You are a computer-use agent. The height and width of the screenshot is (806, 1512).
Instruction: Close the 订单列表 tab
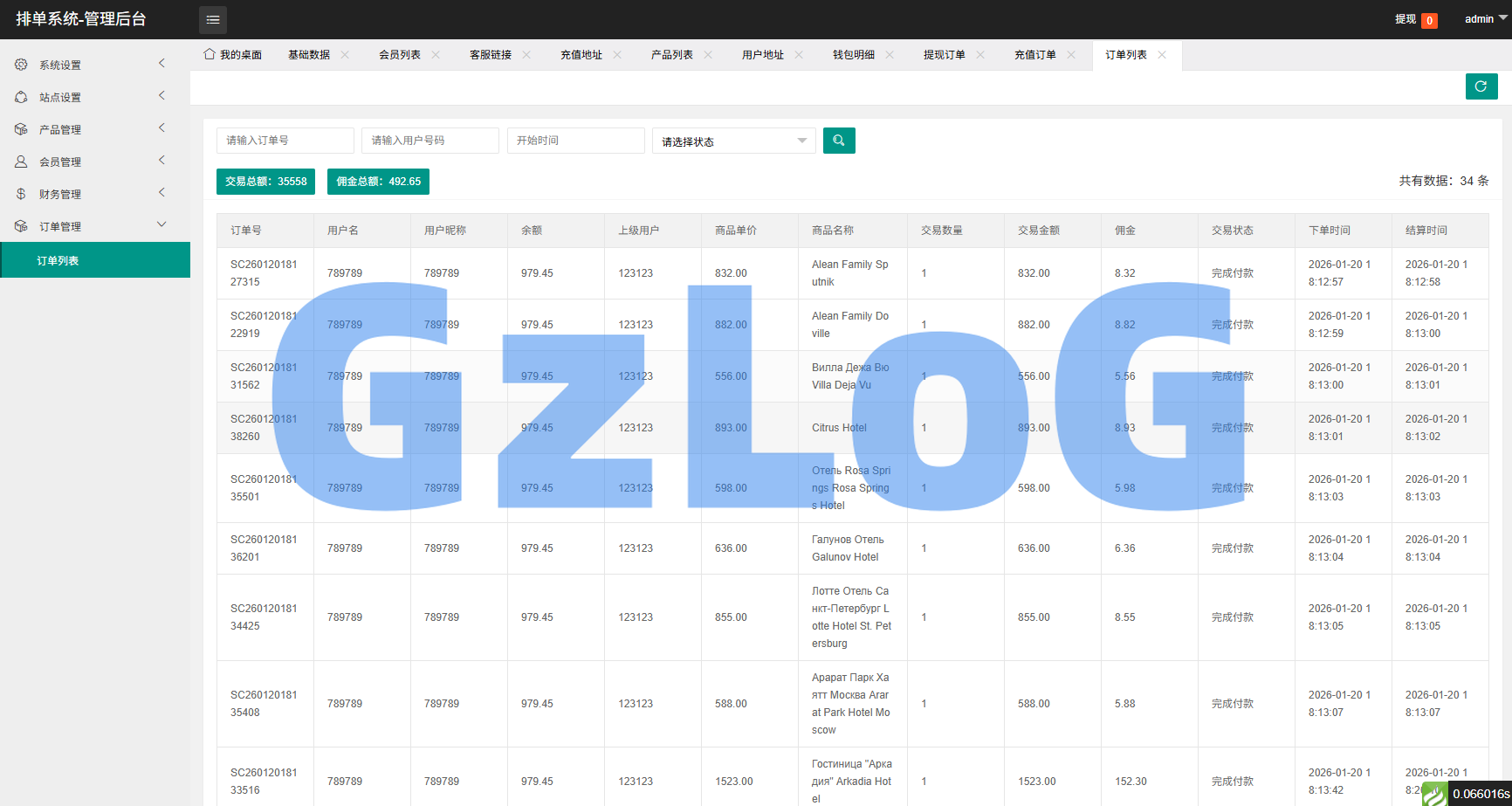tap(1162, 55)
